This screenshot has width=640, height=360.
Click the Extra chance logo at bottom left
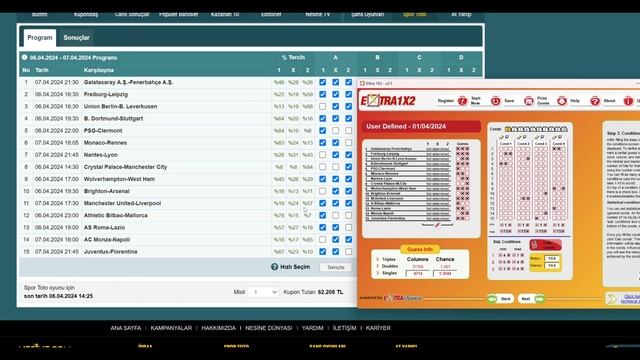click(402, 298)
